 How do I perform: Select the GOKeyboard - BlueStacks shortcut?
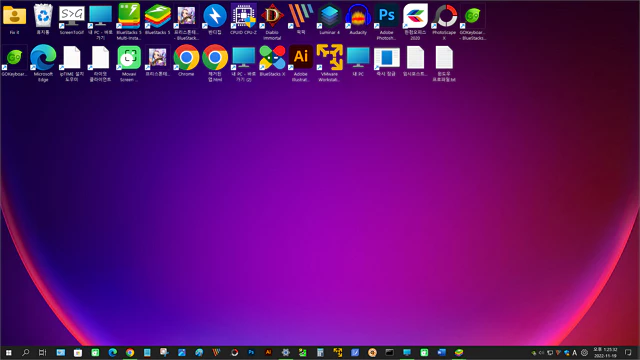473,21
